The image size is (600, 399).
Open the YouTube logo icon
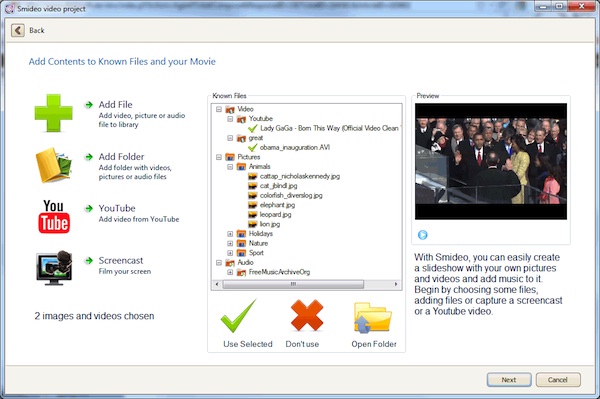click(x=54, y=217)
